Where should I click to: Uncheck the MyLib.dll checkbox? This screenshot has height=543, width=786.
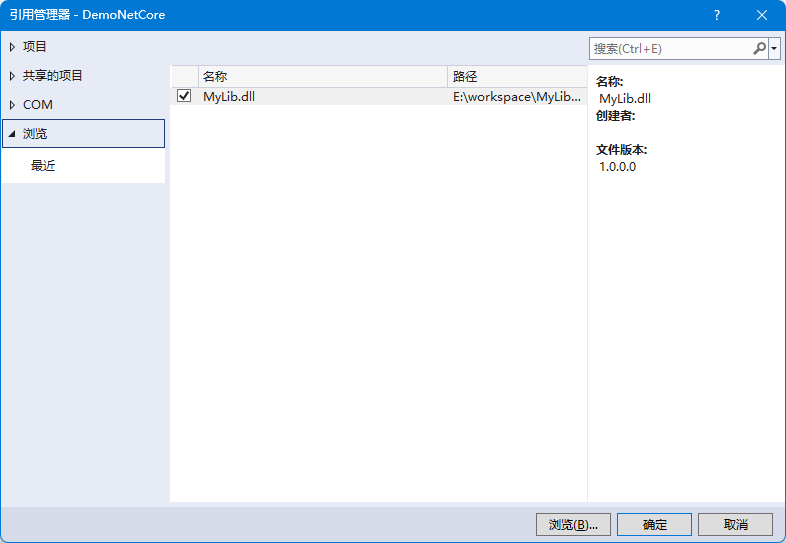click(184, 97)
